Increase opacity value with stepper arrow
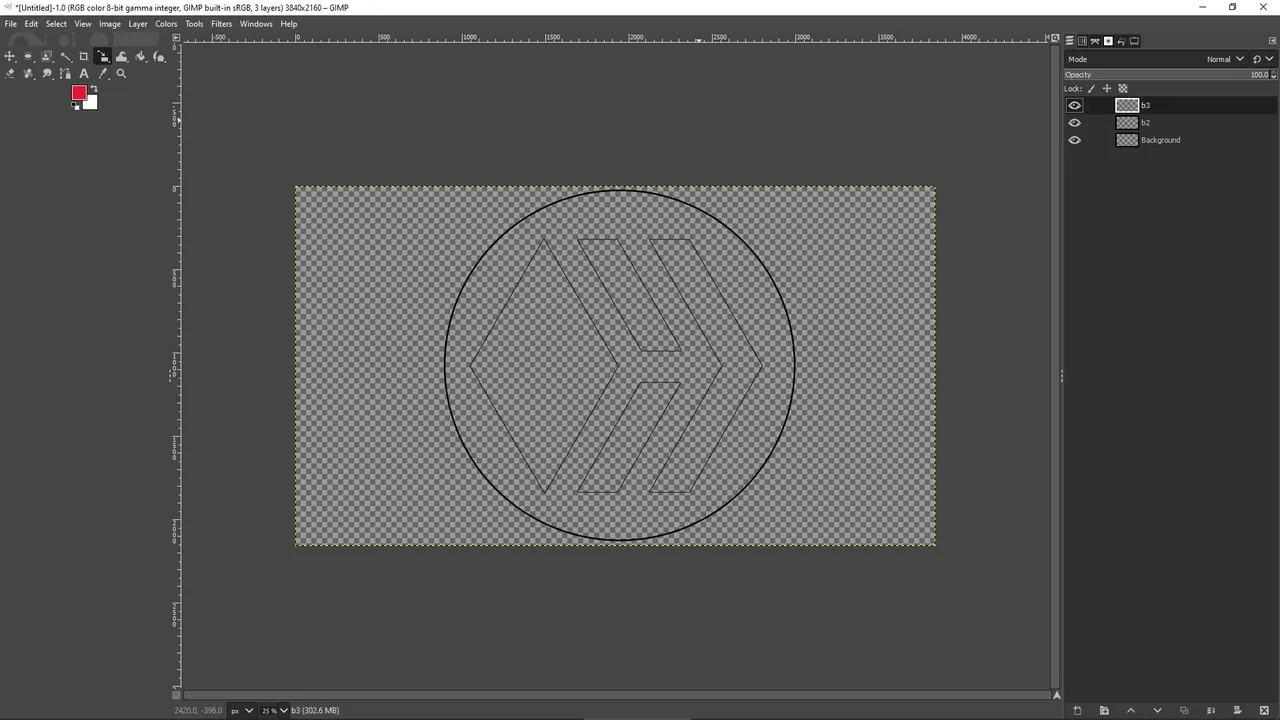The image size is (1280, 720). [x=1273, y=72]
